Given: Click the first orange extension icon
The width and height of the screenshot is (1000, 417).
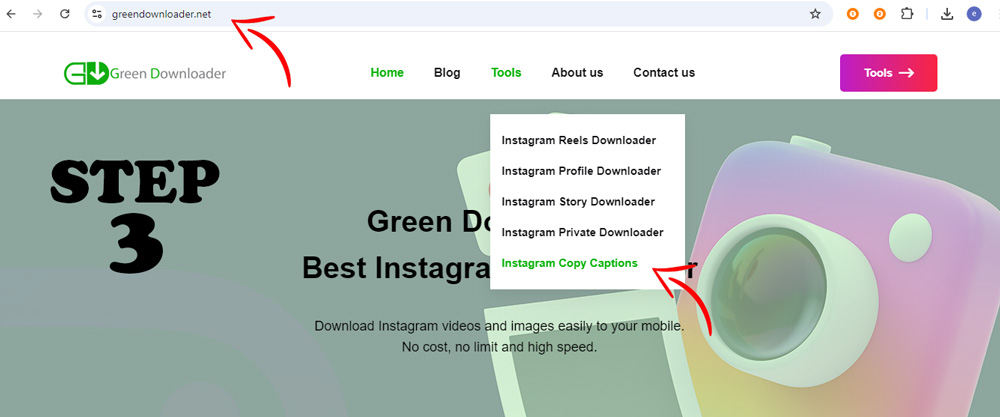Looking at the screenshot, I should pyautogui.click(x=853, y=14).
